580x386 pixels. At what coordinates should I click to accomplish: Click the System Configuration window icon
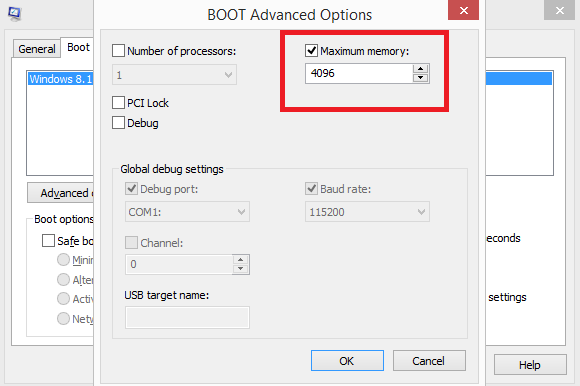point(14,14)
